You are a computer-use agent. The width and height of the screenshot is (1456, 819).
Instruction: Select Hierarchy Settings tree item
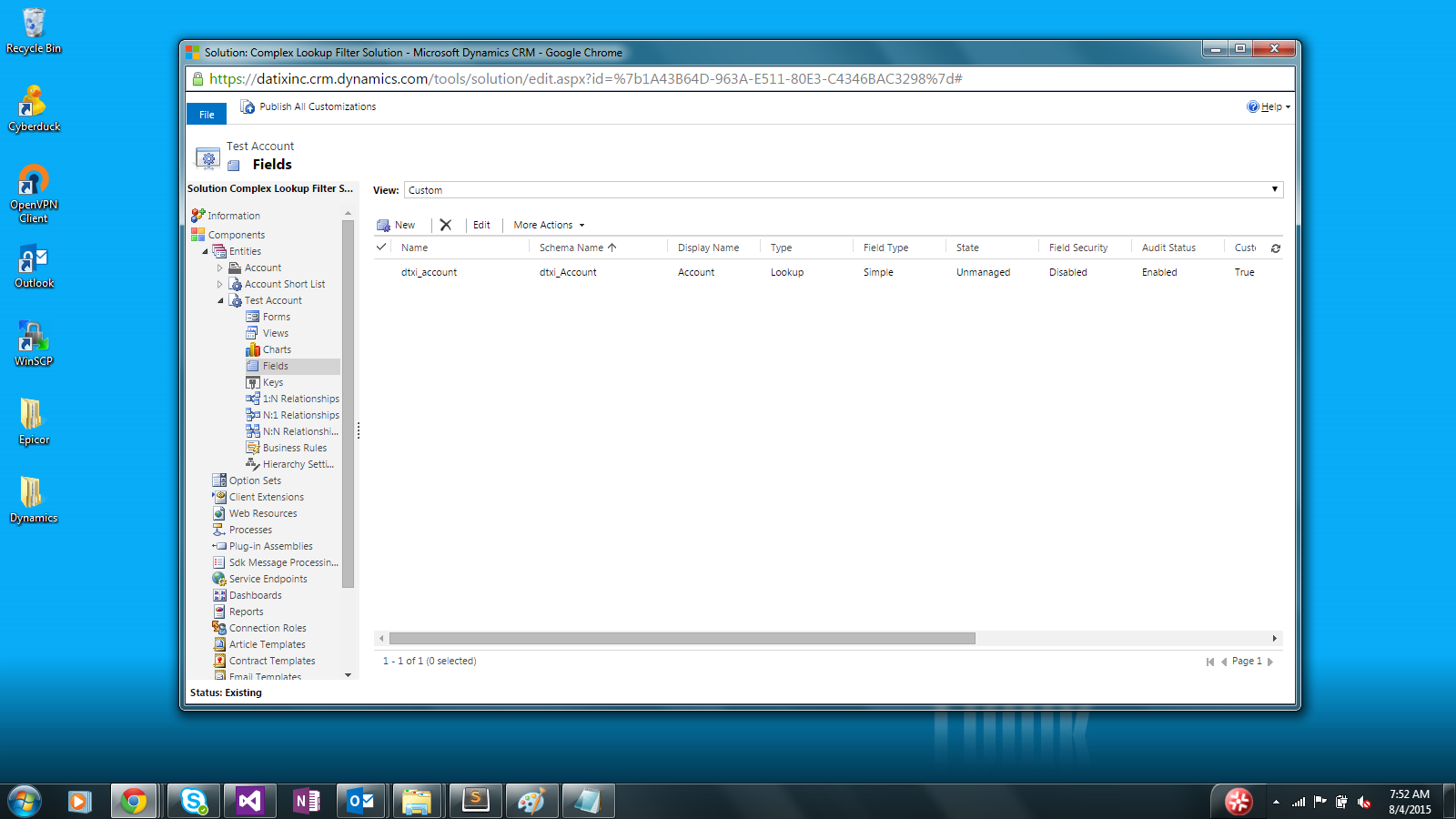pos(298,464)
